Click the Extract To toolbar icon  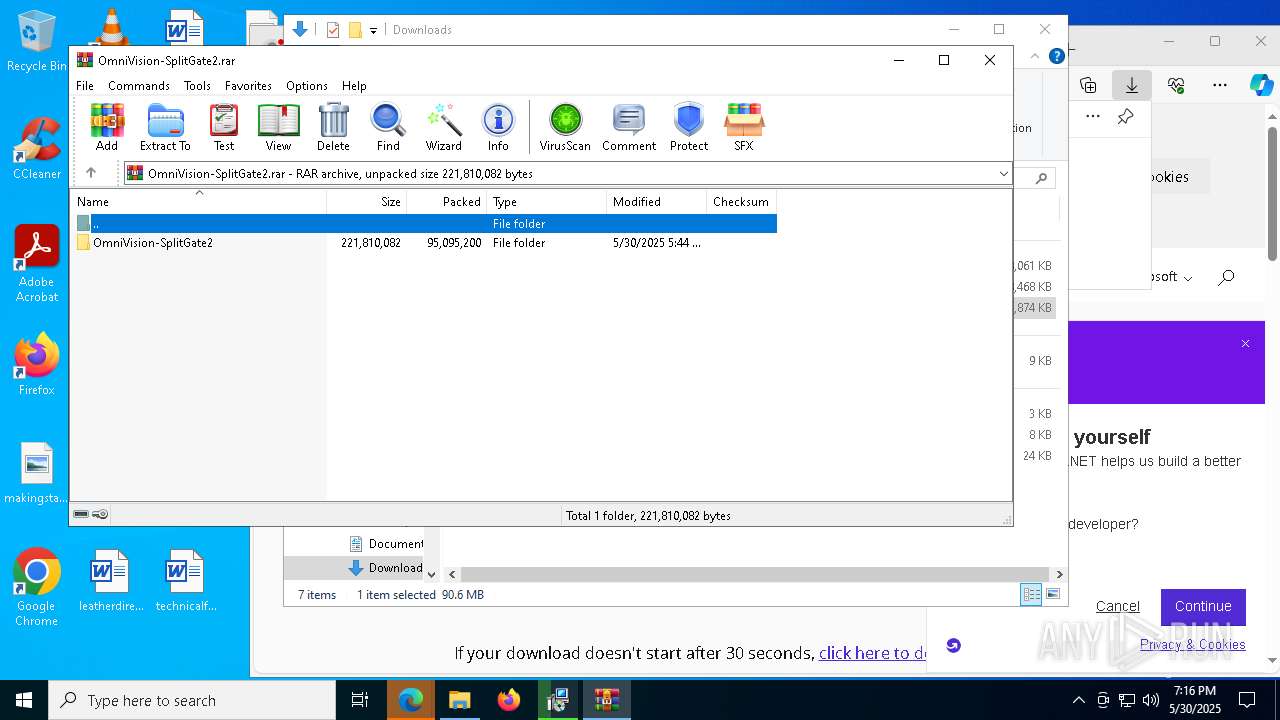165,127
